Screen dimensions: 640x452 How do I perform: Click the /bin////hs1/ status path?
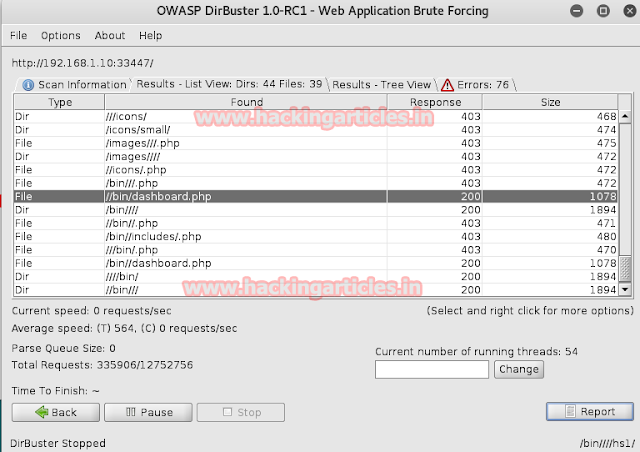coord(607,443)
